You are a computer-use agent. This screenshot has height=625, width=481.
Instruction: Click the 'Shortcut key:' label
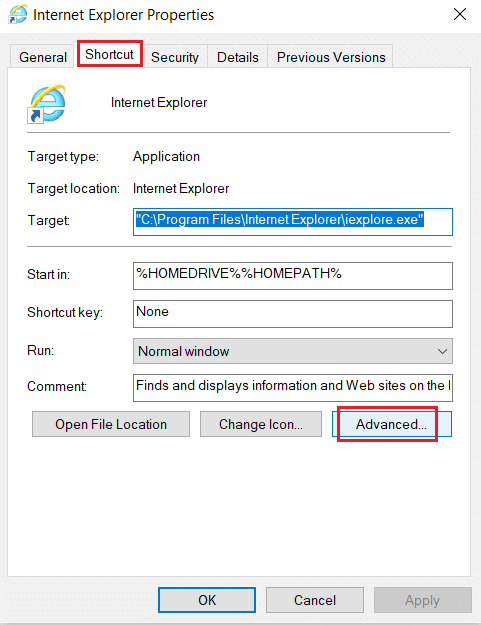tap(65, 312)
